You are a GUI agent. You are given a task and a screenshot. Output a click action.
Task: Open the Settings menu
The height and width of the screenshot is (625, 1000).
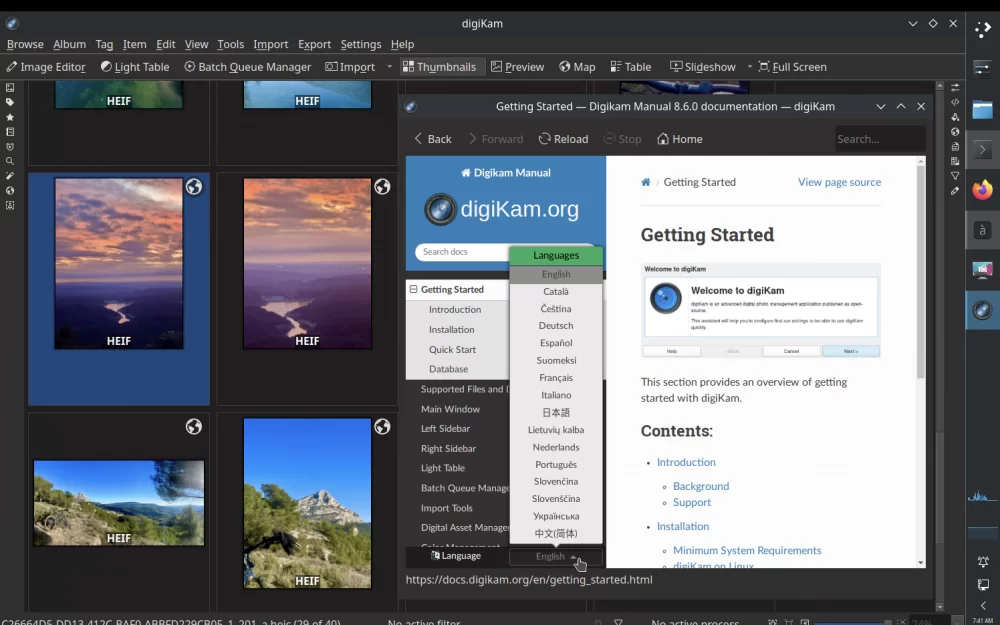point(360,44)
